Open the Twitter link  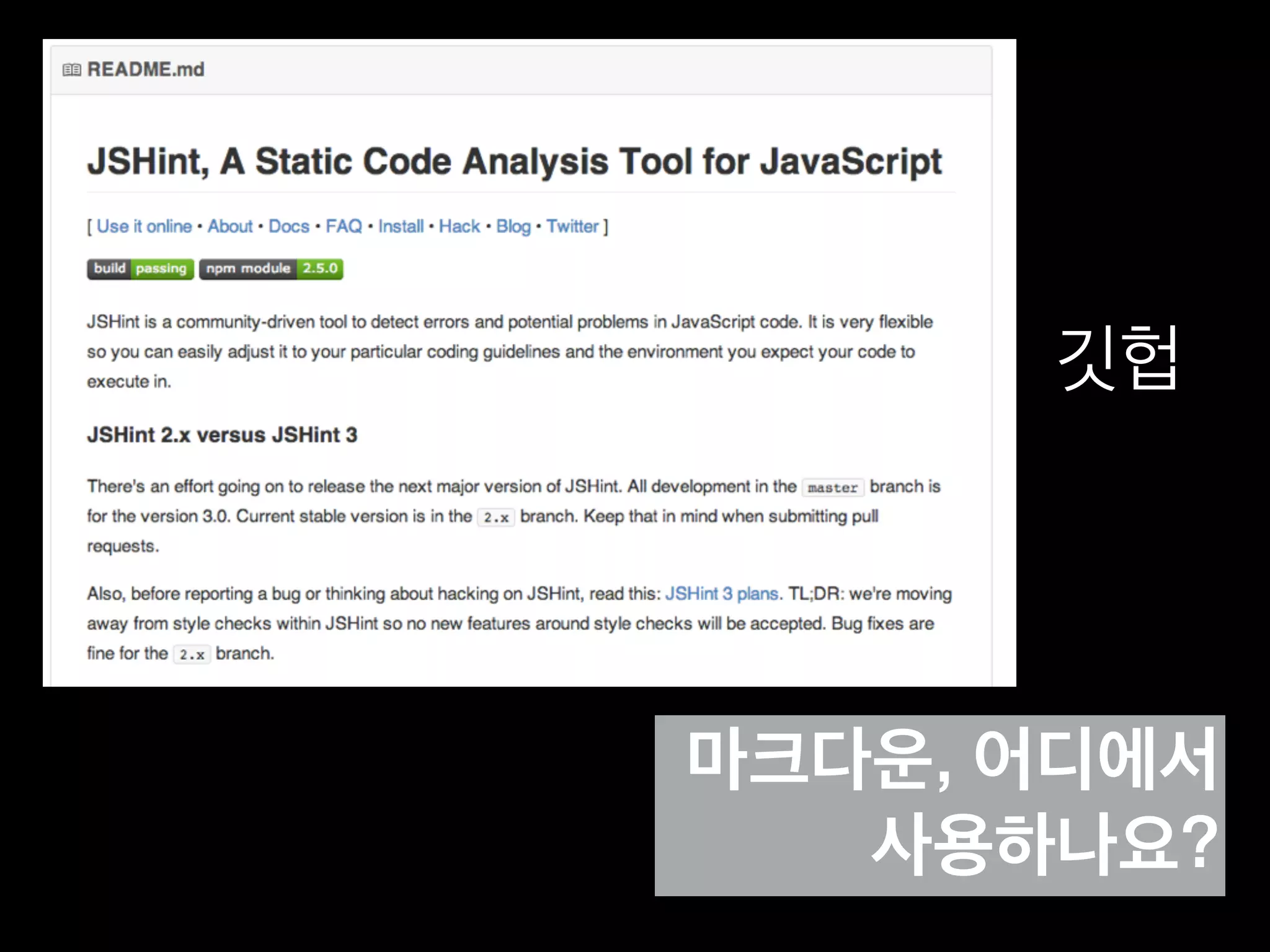(572, 226)
